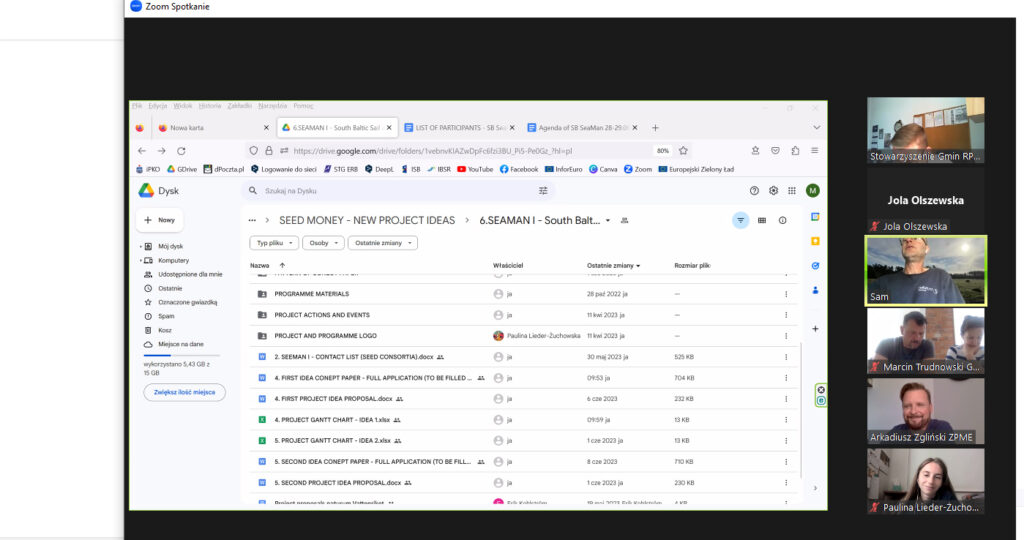Open Firefox hamburger menu
The image size is (1024, 540).
pos(814,151)
